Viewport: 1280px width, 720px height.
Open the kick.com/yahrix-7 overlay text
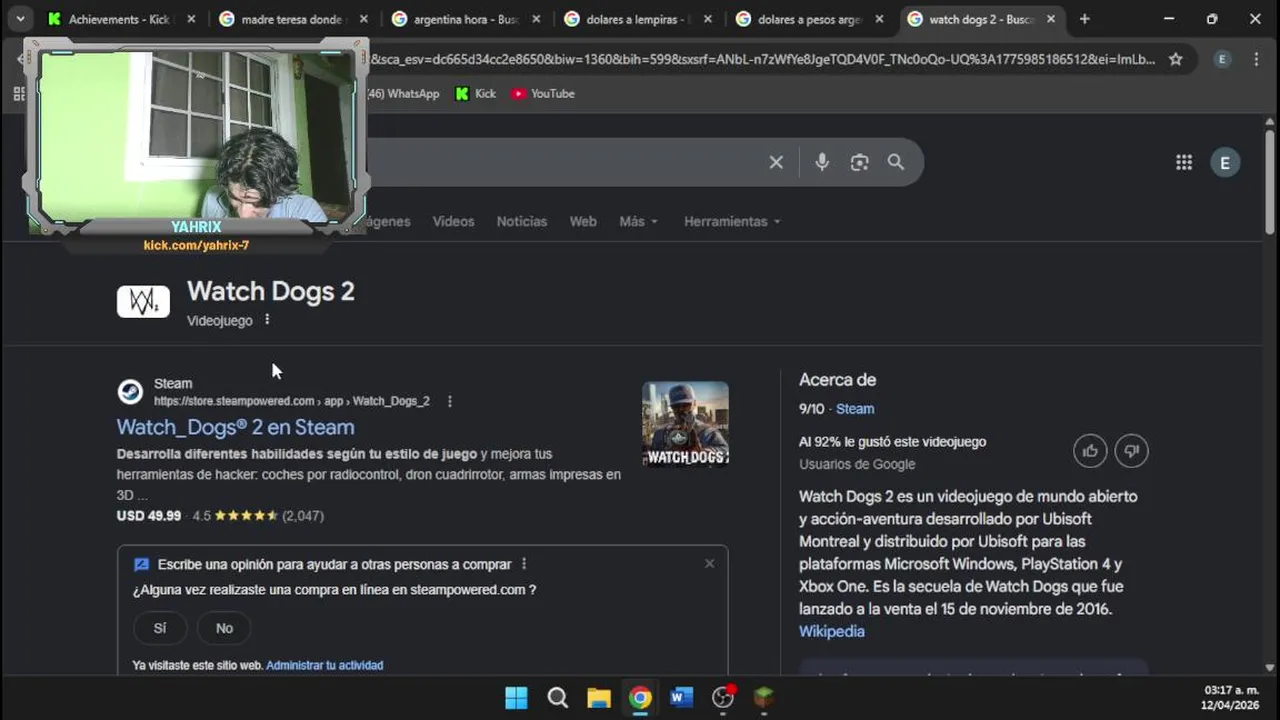click(196, 245)
